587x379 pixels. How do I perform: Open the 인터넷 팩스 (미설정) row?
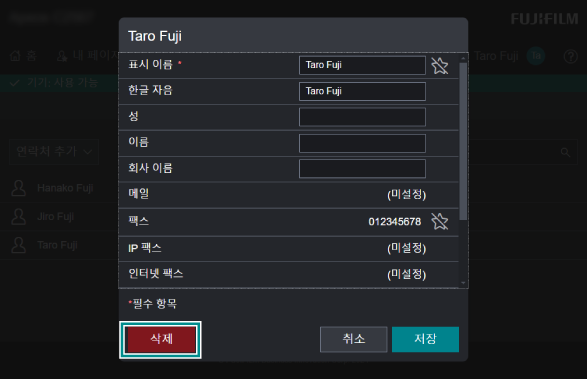point(289,275)
